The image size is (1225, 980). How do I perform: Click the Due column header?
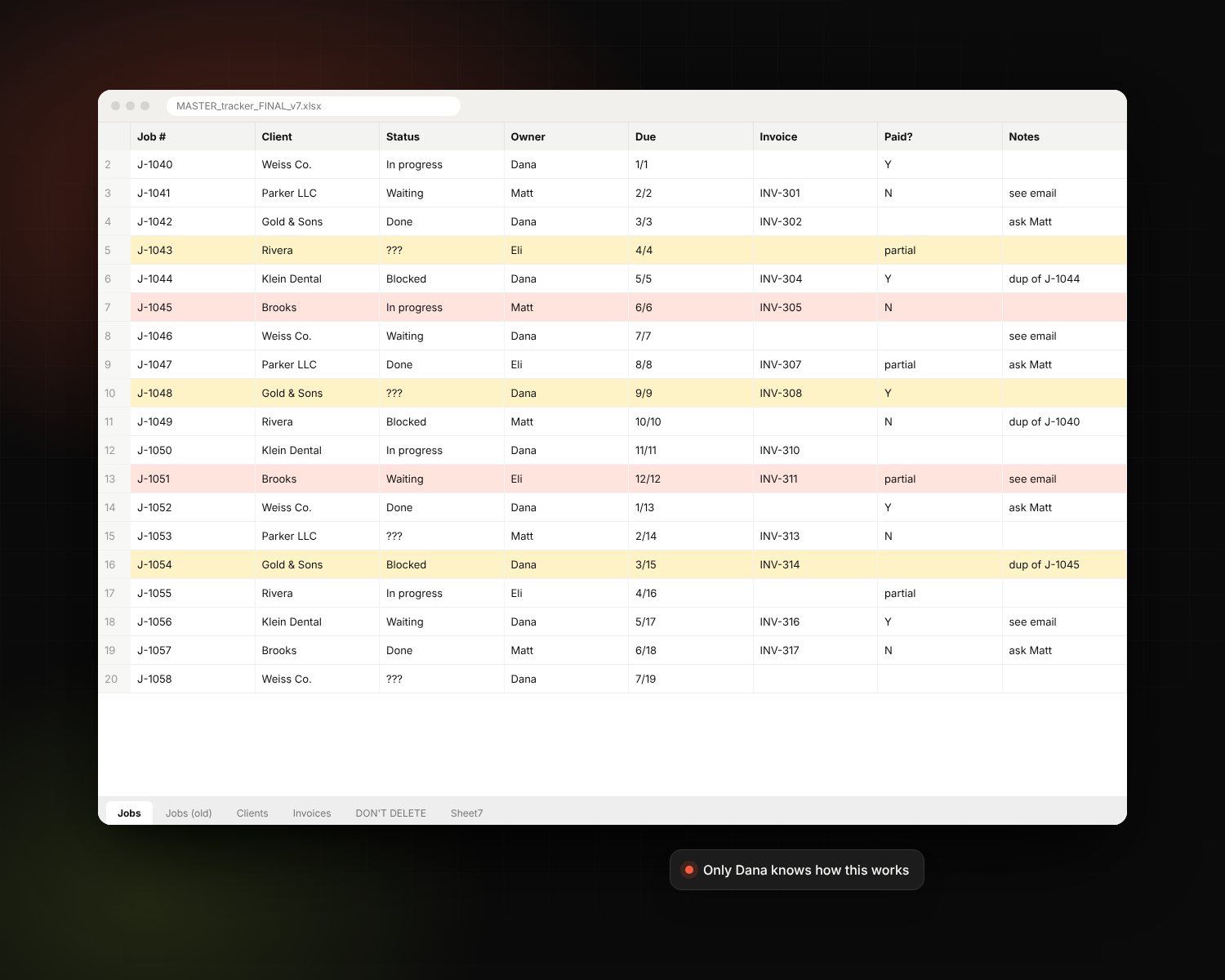(691, 136)
